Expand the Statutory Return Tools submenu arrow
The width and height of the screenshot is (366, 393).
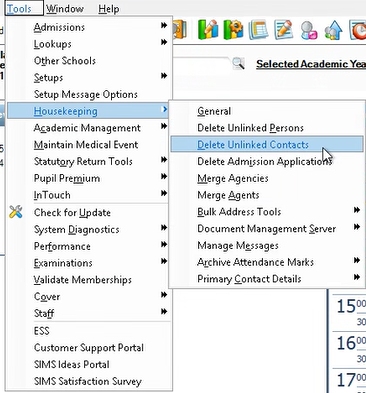164,160
